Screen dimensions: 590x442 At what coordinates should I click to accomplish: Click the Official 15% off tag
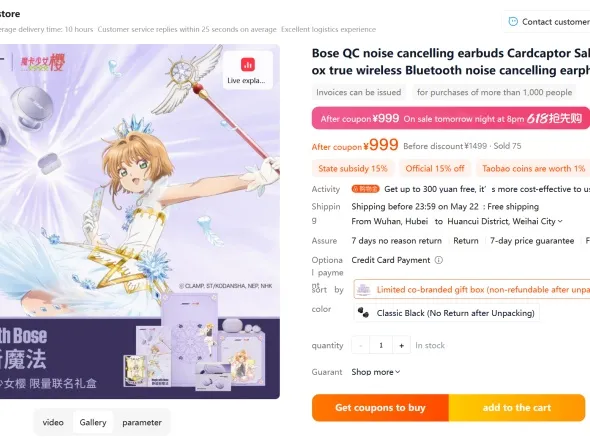pos(435,169)
